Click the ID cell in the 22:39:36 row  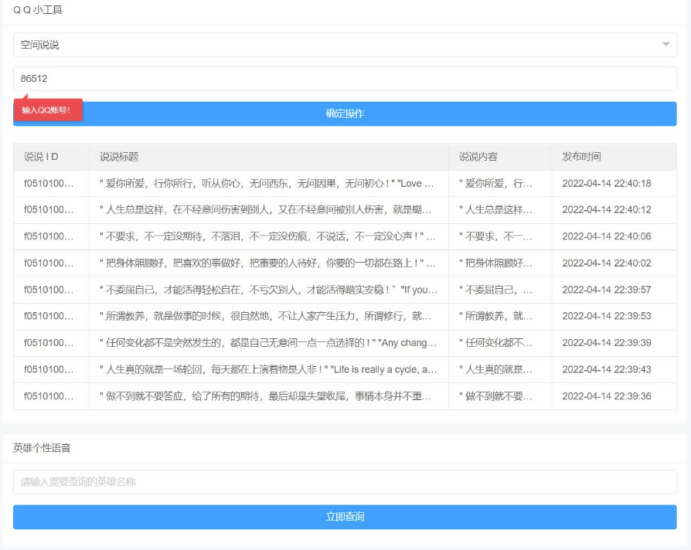point(49,396)
